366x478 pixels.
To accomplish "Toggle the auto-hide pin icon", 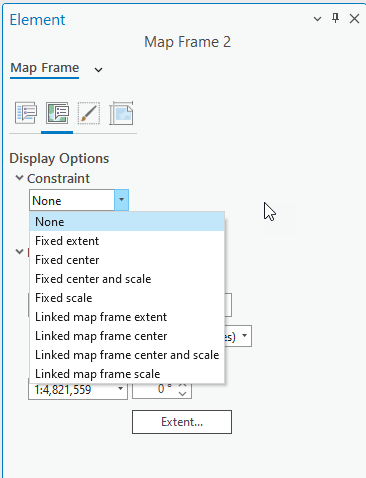I will pos(336,18).
